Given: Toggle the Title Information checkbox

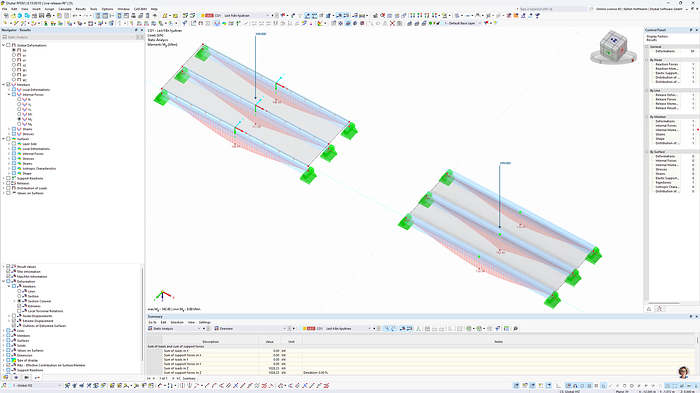Looking at the screenshot, I should [8, 272].
